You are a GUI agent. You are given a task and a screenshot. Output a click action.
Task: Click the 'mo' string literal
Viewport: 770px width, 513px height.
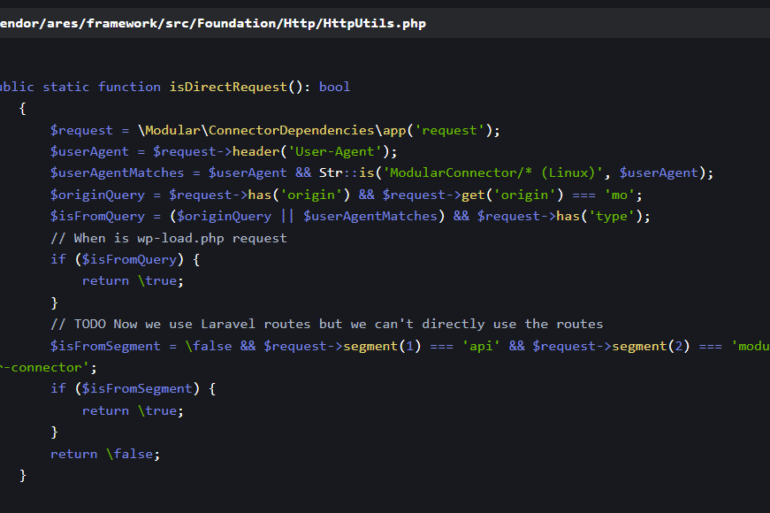(623, 195)
